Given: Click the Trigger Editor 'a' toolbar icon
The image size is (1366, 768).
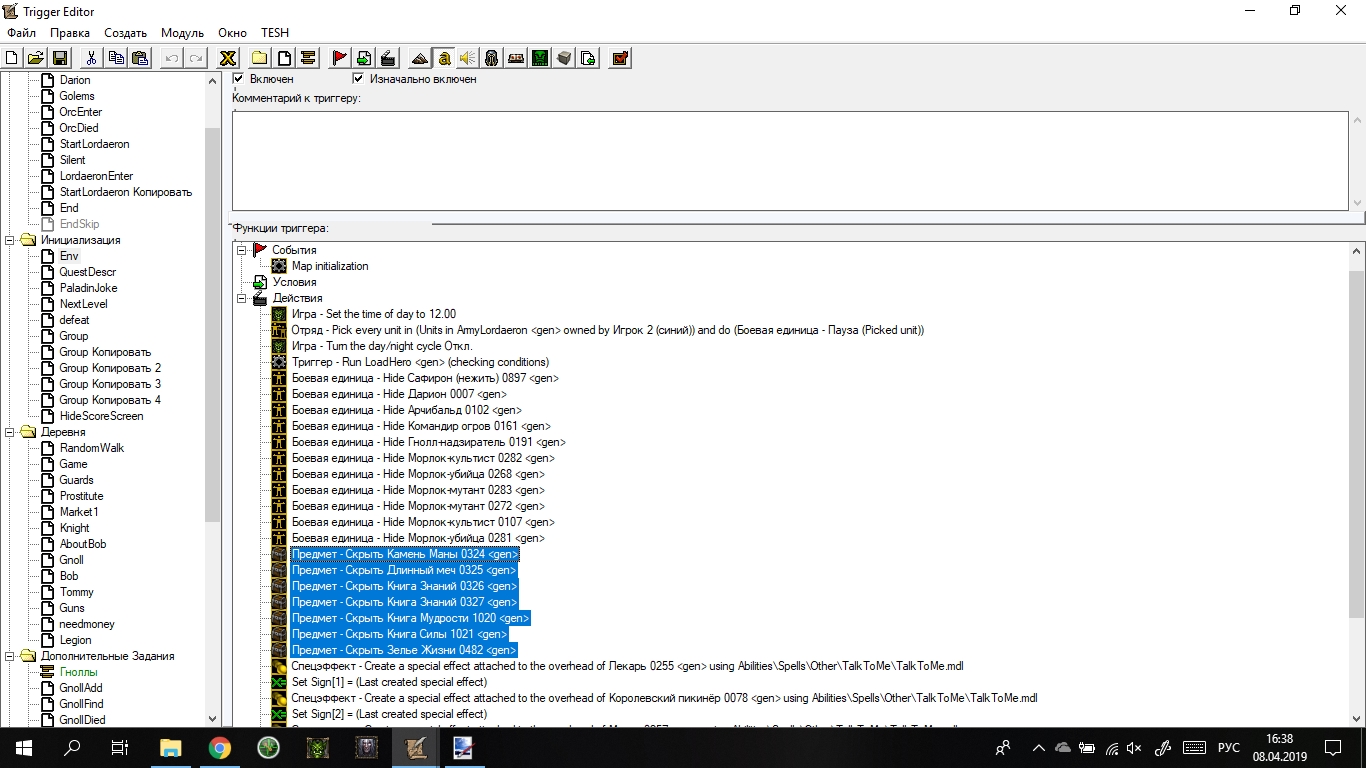Looking at the screenshot, I should (x=444, y=58).
